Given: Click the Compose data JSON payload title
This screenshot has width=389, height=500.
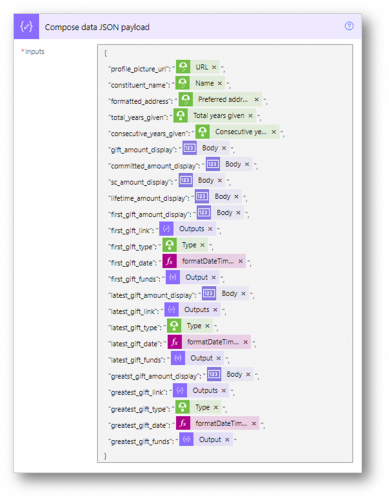Looking at the screenshot, I should tap(97, 27).
